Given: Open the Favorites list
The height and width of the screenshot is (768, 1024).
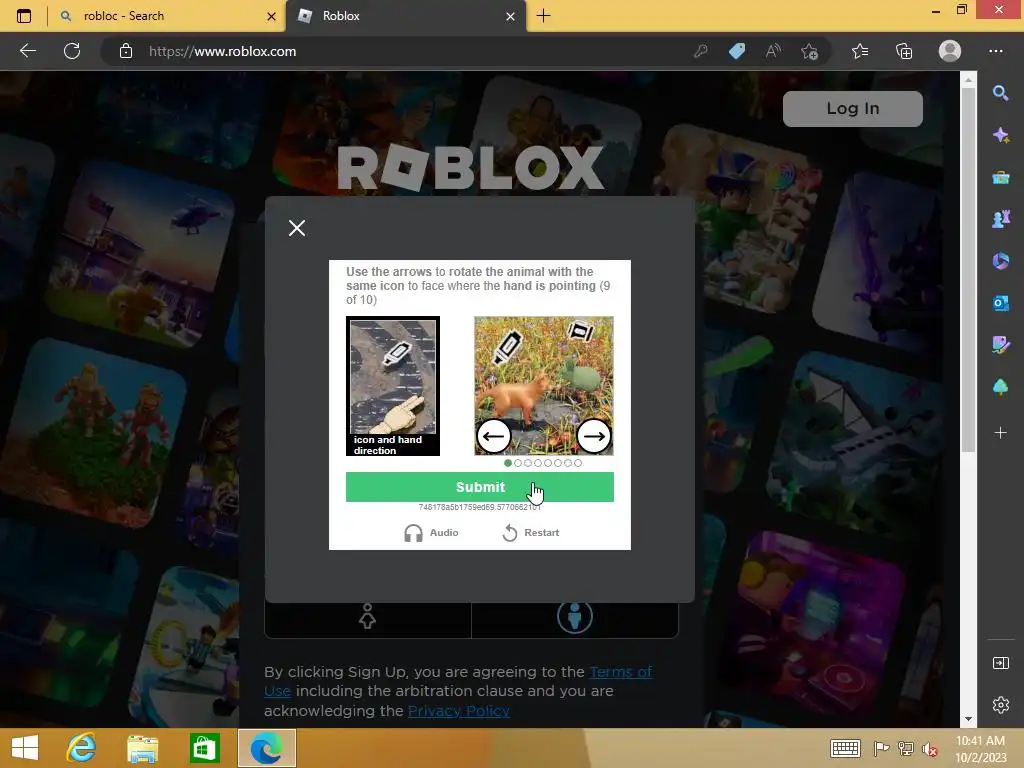Looking at the screenshot, I should 860,51.
